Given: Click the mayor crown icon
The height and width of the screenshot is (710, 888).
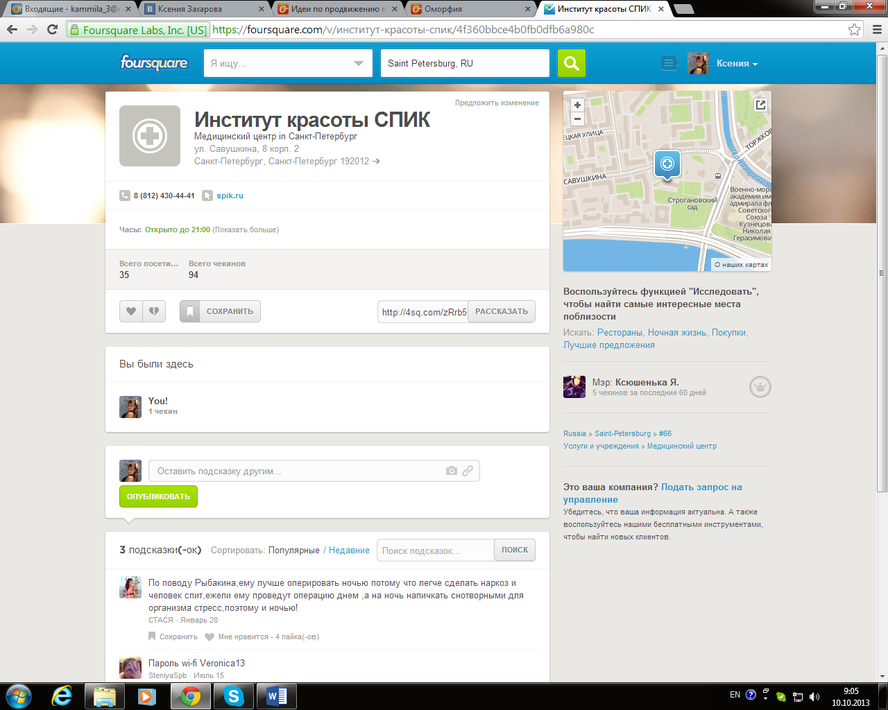Looking at the screenshot, I should tap(760, 387).
